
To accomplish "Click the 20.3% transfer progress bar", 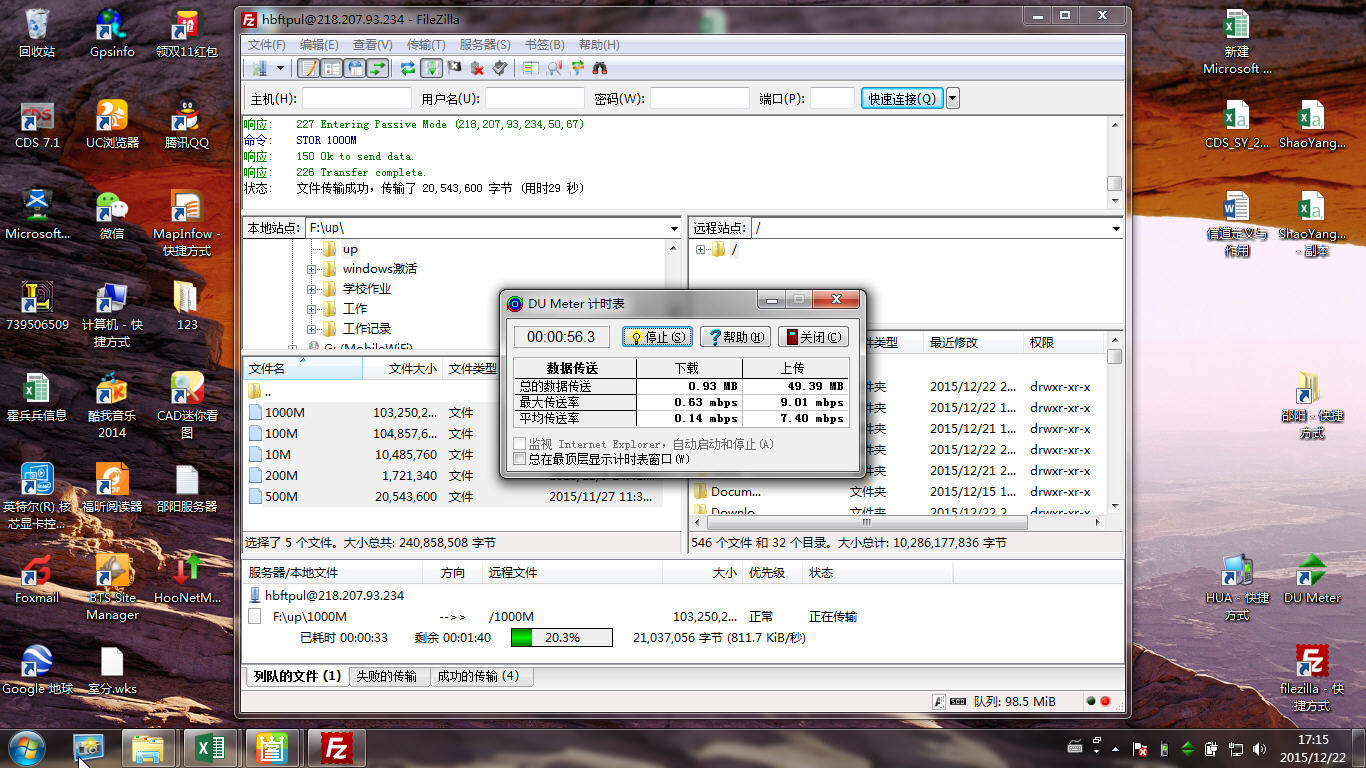I will pos(561,637).
